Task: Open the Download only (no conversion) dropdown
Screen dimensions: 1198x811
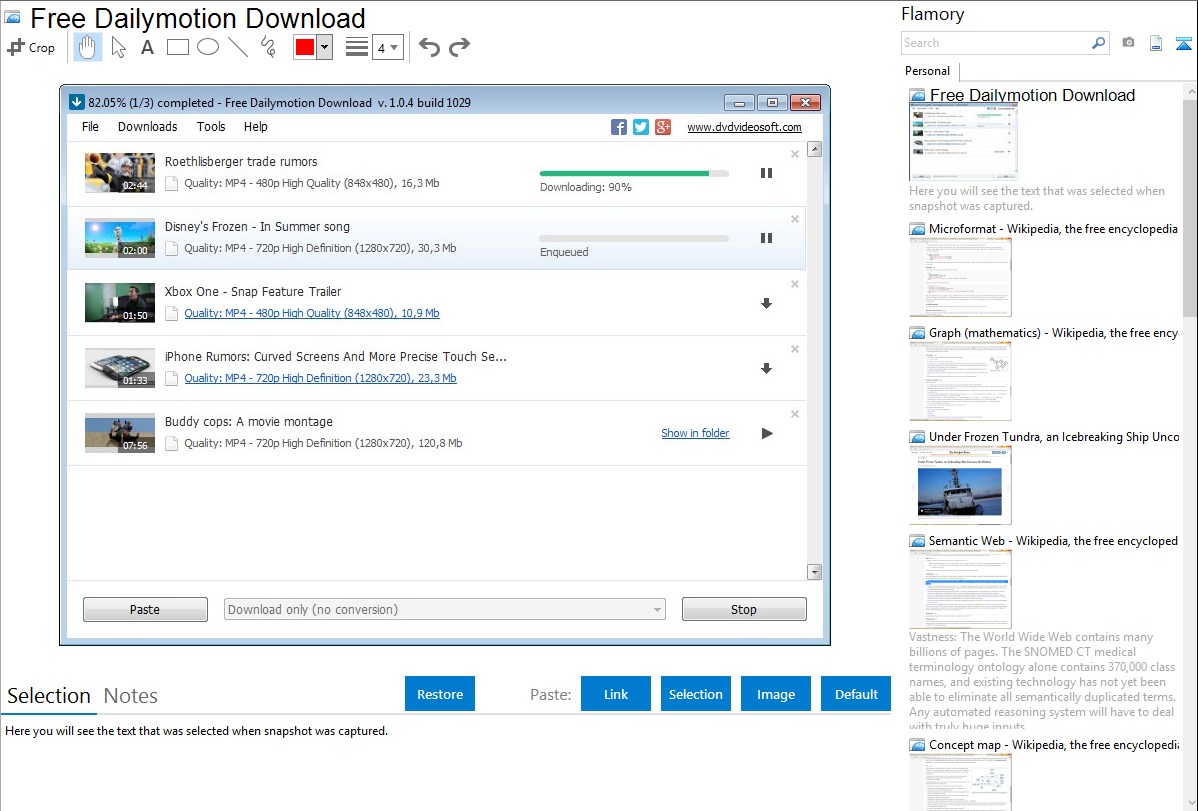Action: pyautogui.click(x=445, y=609)
